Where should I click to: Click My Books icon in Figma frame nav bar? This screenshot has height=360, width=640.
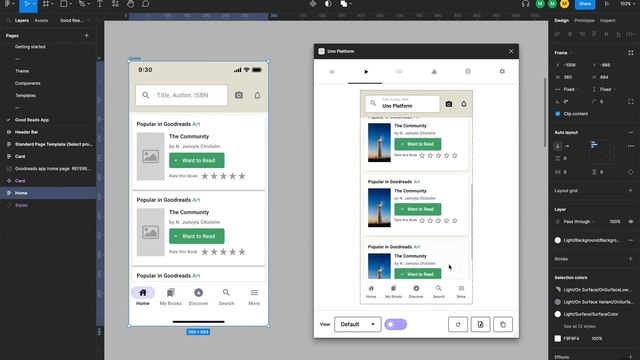[171, 293]
